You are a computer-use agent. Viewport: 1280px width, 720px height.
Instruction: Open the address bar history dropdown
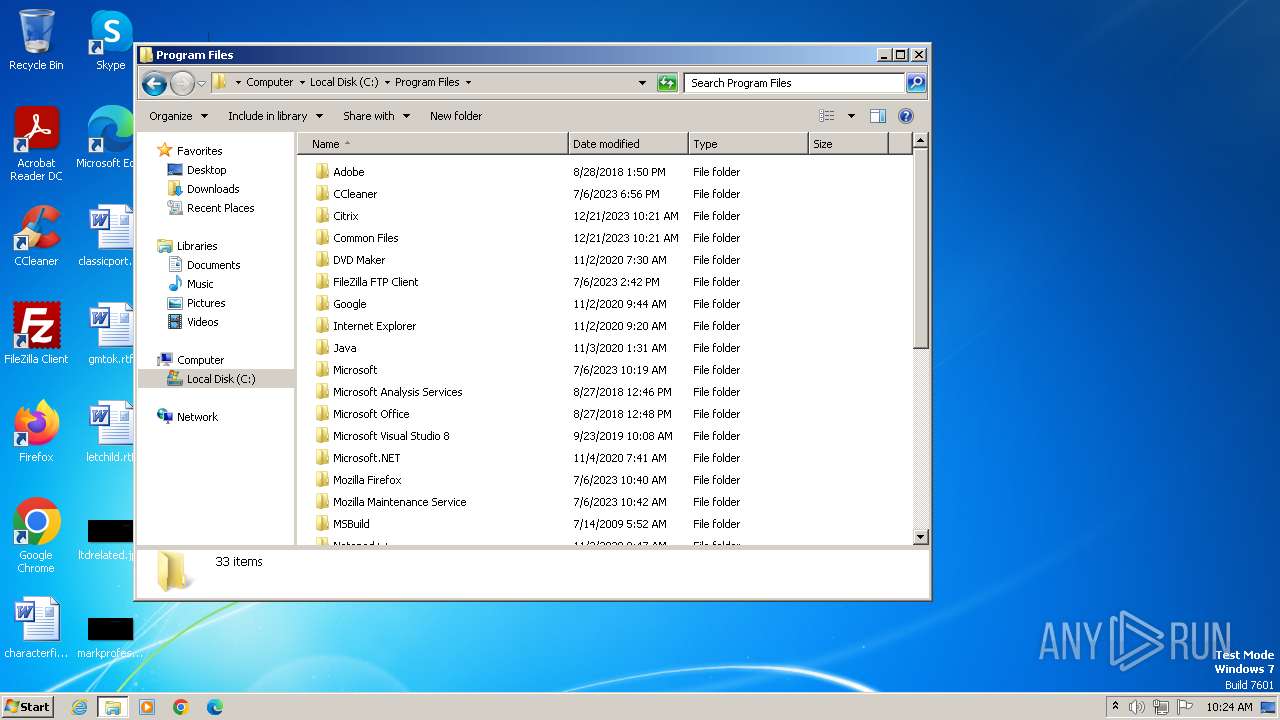pos(642,83)
